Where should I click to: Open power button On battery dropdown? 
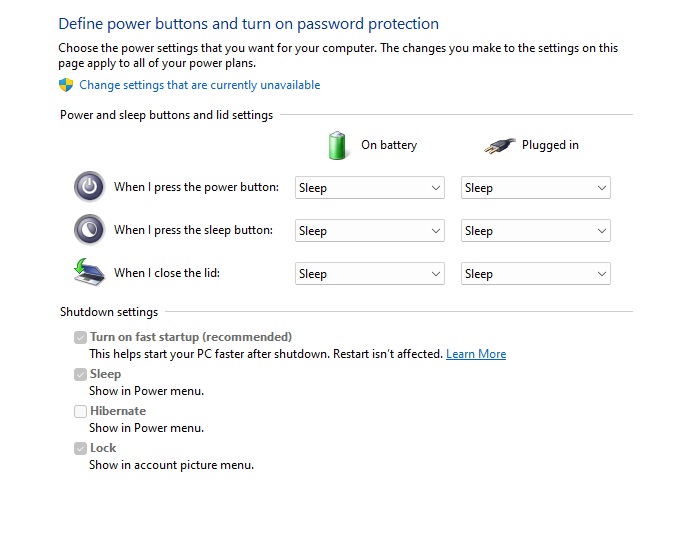[x=370, y=188]
